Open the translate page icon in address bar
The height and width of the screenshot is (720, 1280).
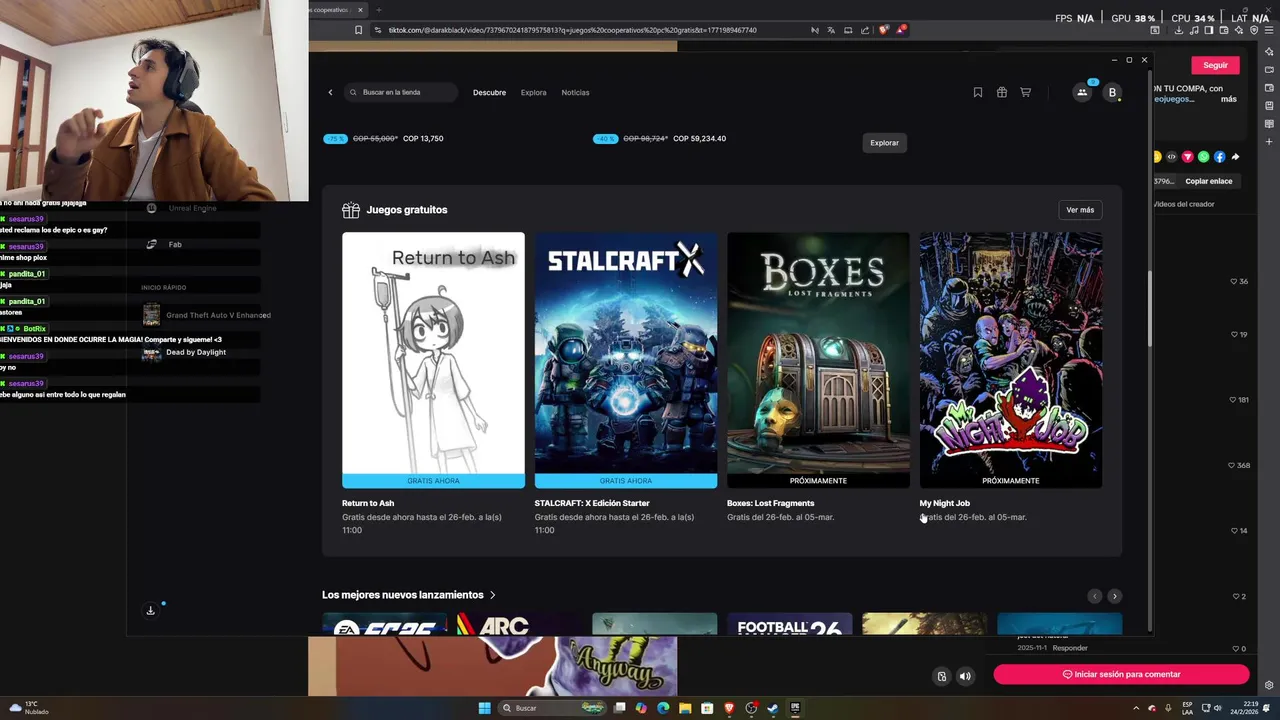coord(831,30)
